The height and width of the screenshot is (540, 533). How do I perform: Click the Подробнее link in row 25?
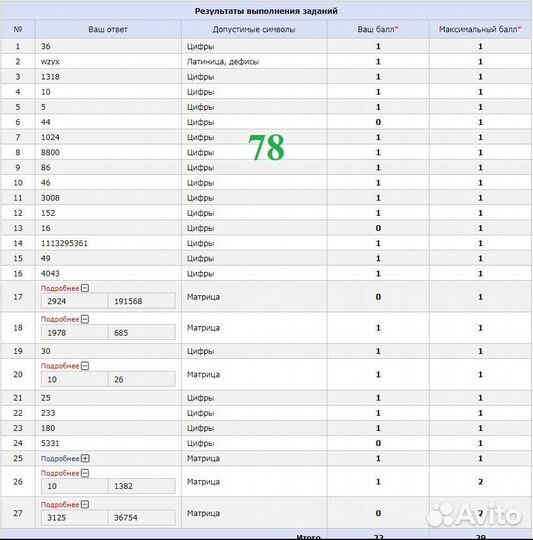pyautogui.click(x=60, y=459)
